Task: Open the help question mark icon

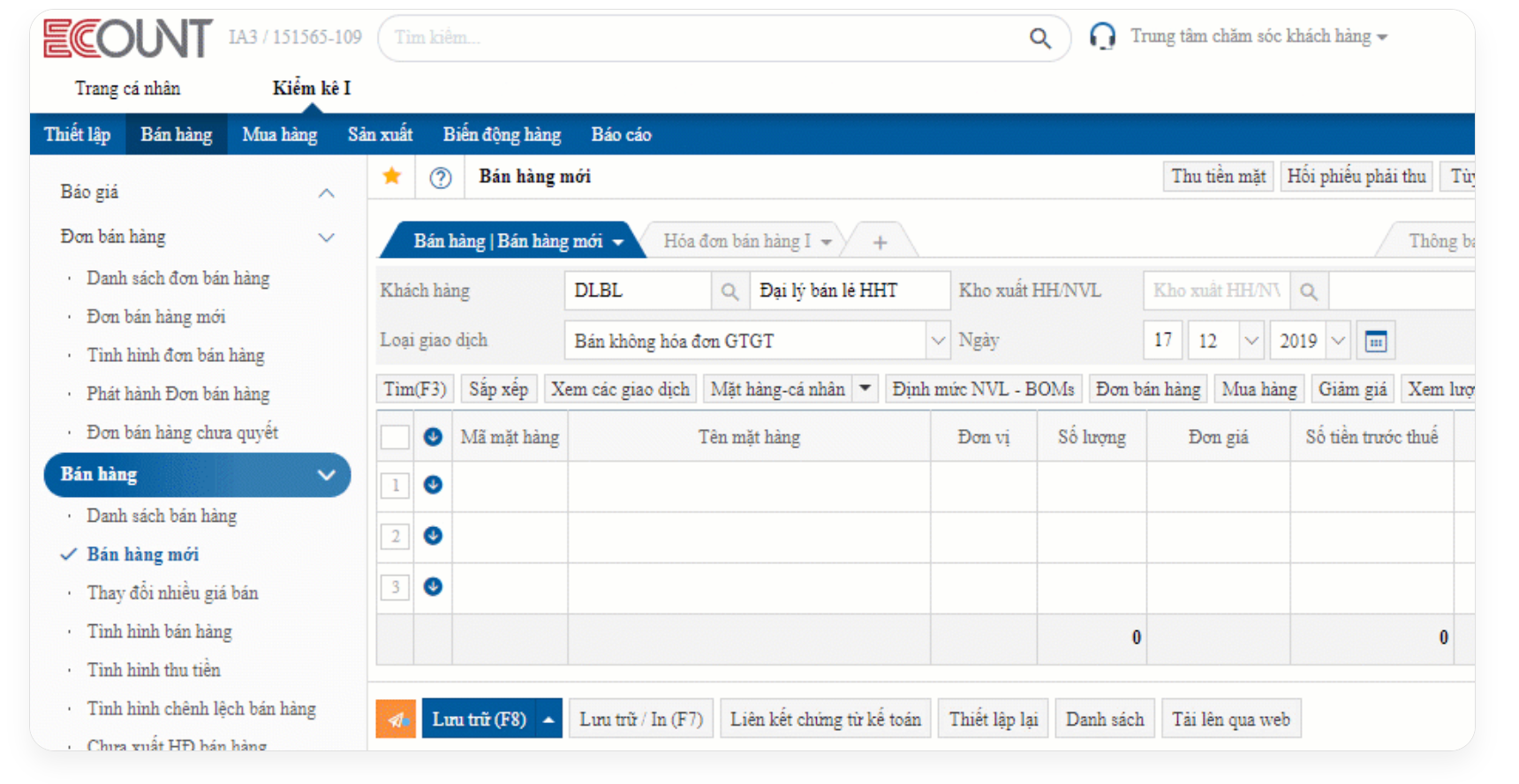Action: pos(440,177)
